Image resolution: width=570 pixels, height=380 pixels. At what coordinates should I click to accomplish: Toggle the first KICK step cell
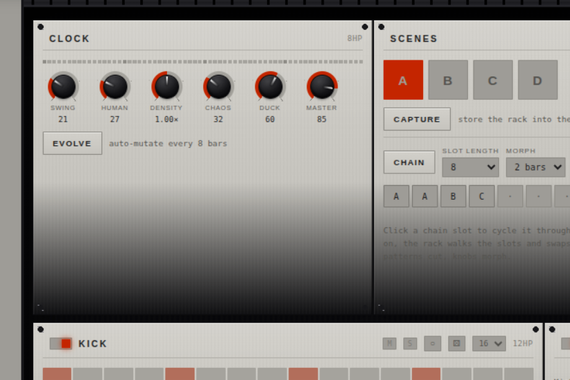[57, 374]
